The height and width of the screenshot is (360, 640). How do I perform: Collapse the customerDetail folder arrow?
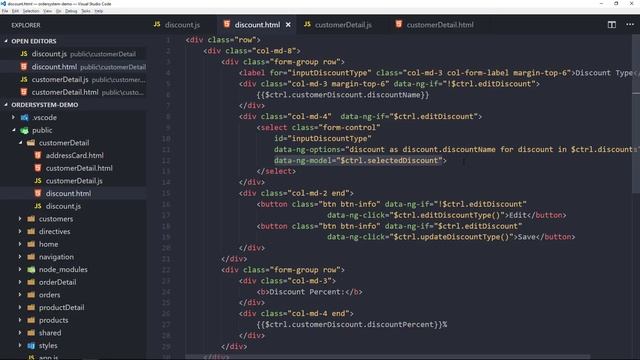point(20,143)
